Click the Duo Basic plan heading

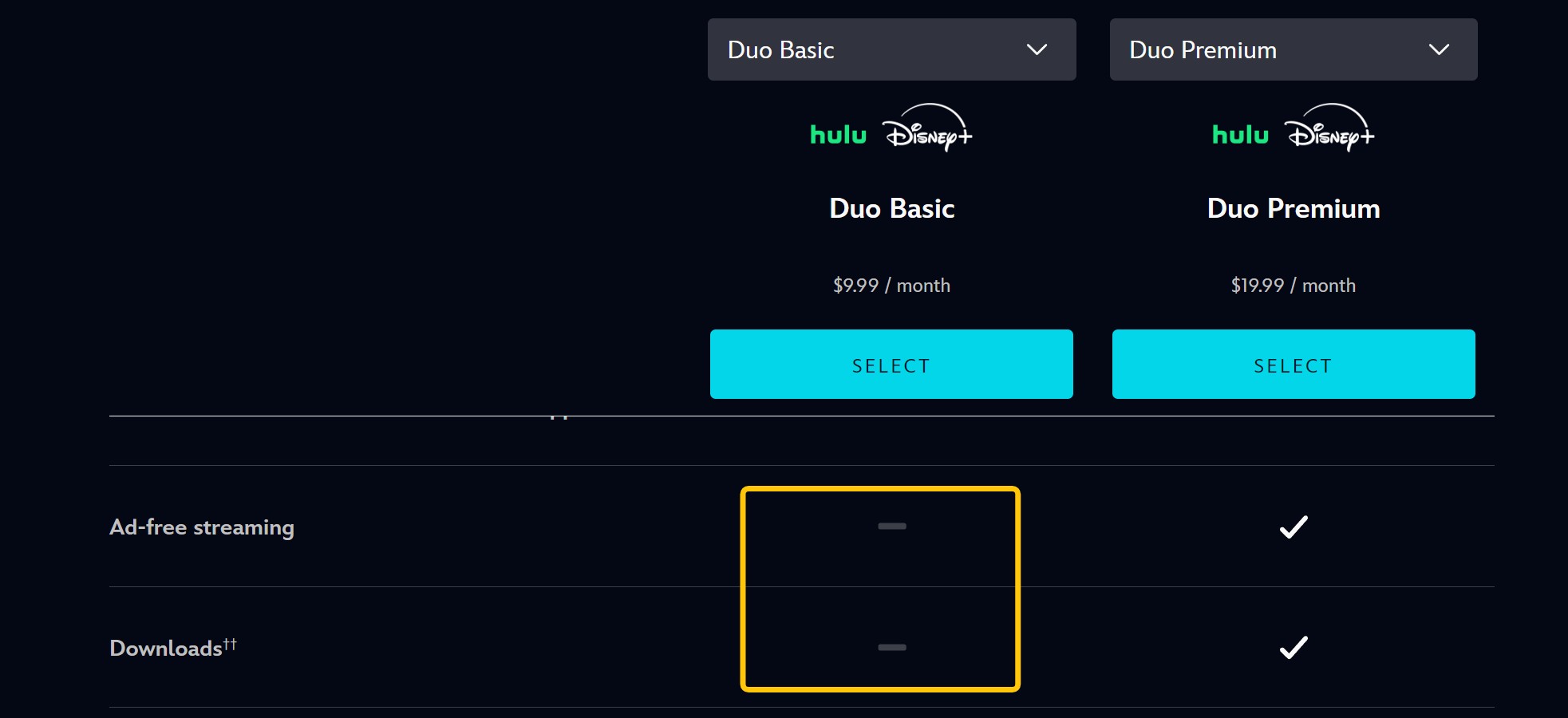click(x=891, y=208)
